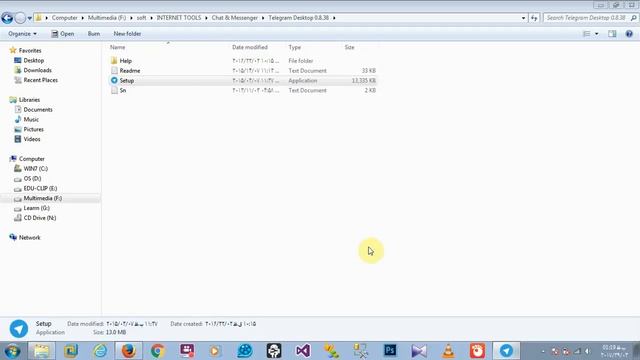
Task: Open Desktop in Favorites
Action: (x=33, y=60)
